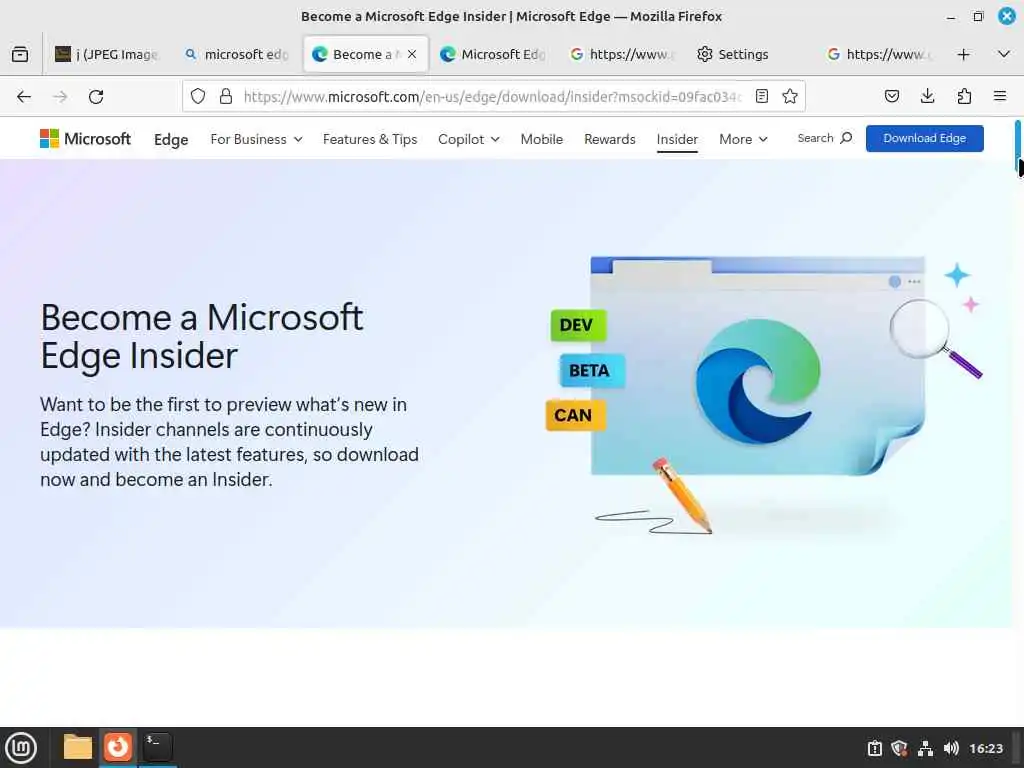
Task: Open the Files folder in the taskbar
Action: click(x=78, y=746)
